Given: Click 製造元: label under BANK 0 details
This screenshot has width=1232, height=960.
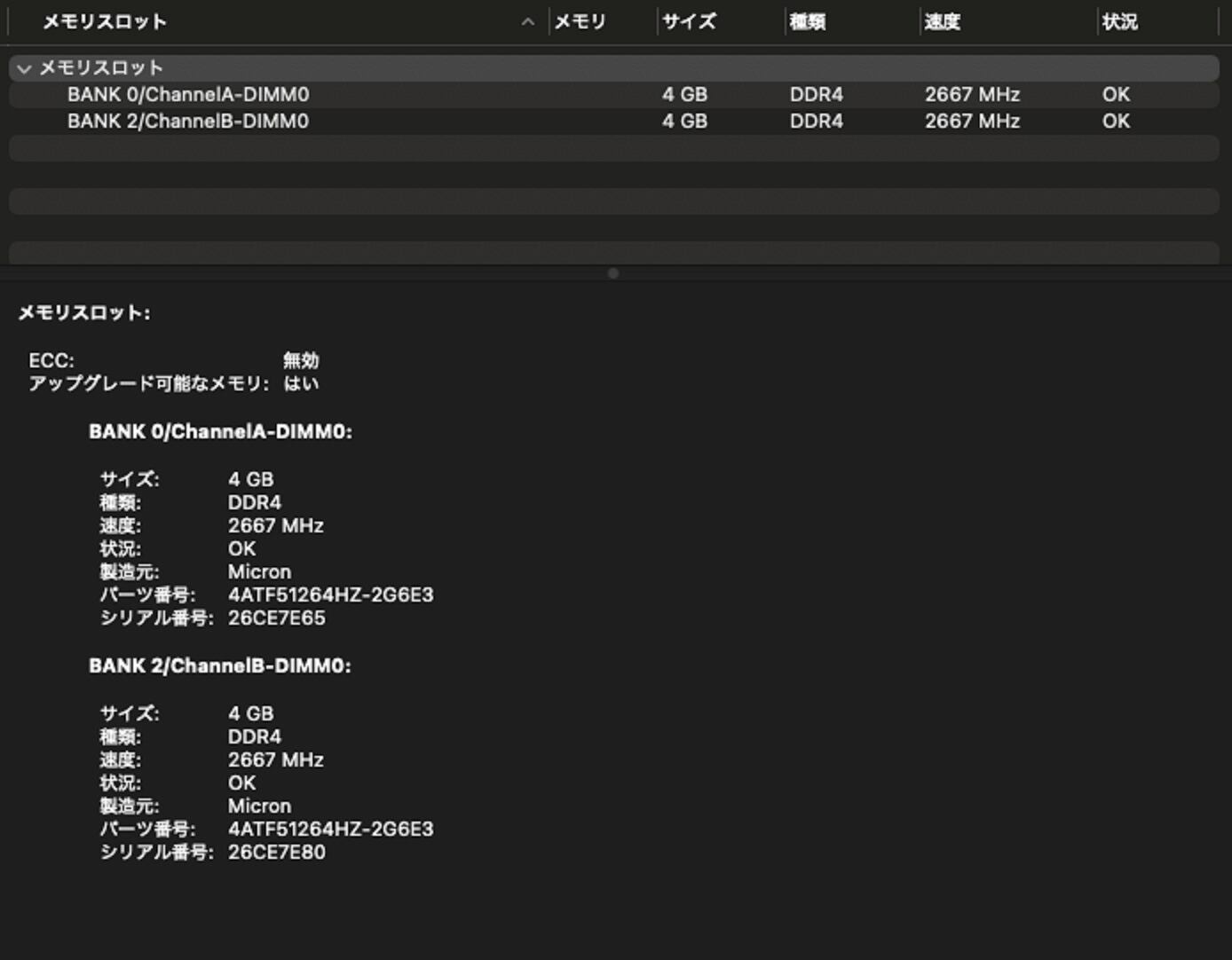Looking at the screenshot, I should (x=130, y=572).
